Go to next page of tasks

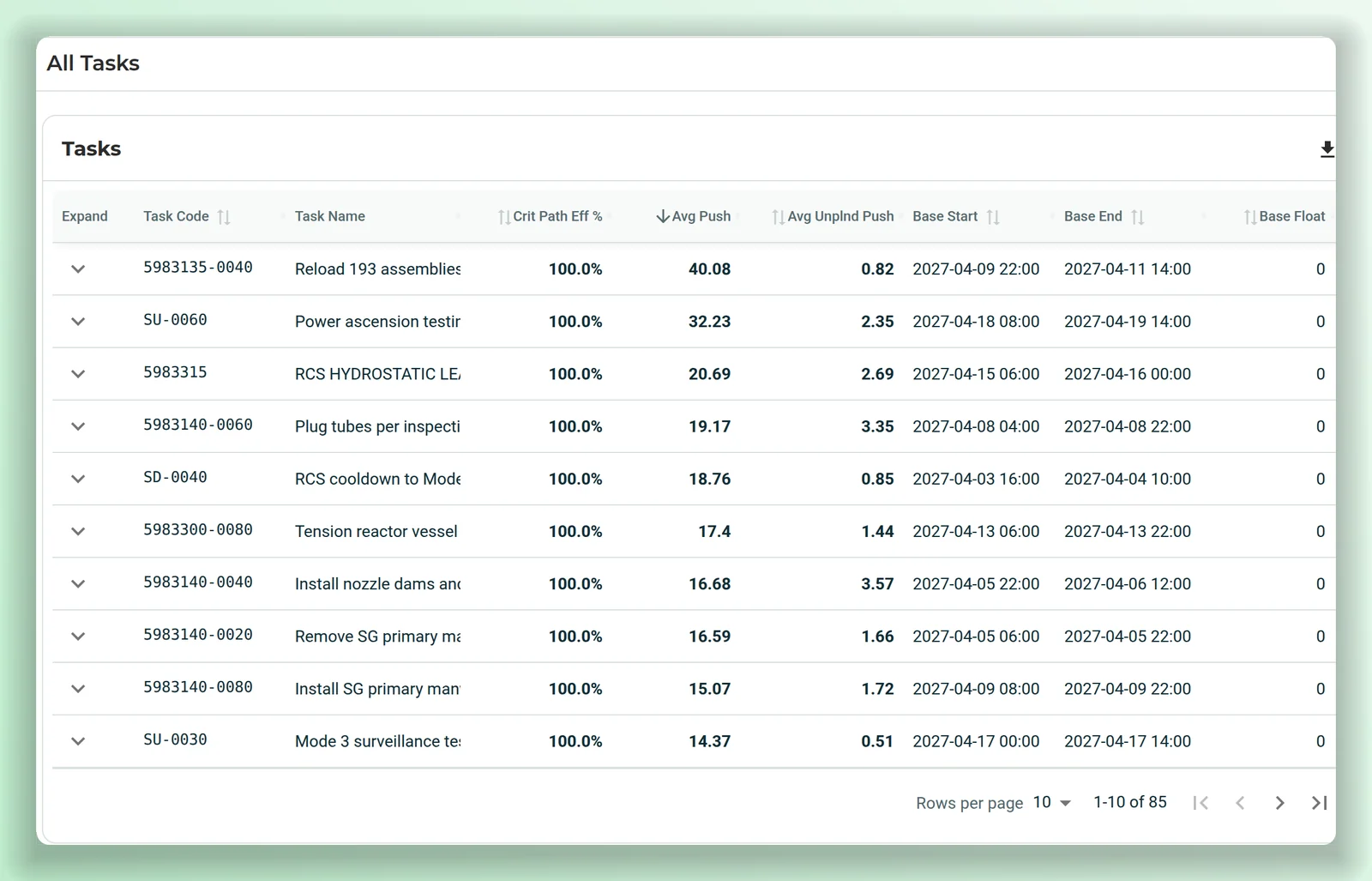(1279, 803)
